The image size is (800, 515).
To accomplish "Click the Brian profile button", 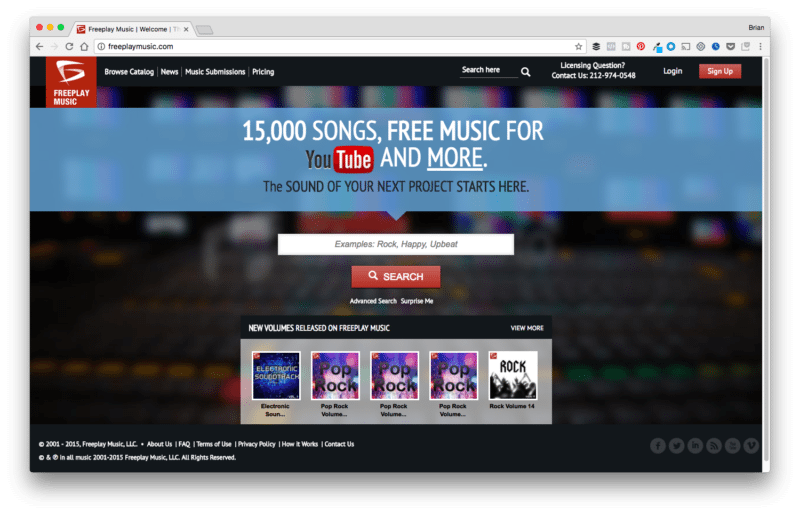I will (756, 28).
